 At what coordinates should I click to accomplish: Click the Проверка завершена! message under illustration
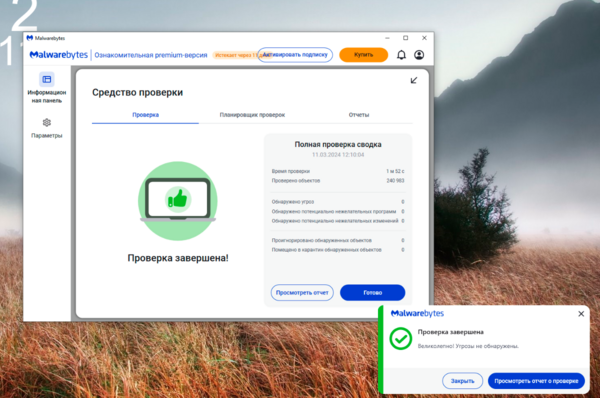(178, 258)
